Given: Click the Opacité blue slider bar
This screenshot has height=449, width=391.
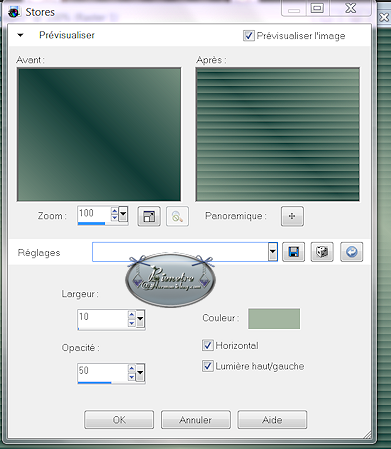Looking at the screenshot, I should tap(94, 383).
